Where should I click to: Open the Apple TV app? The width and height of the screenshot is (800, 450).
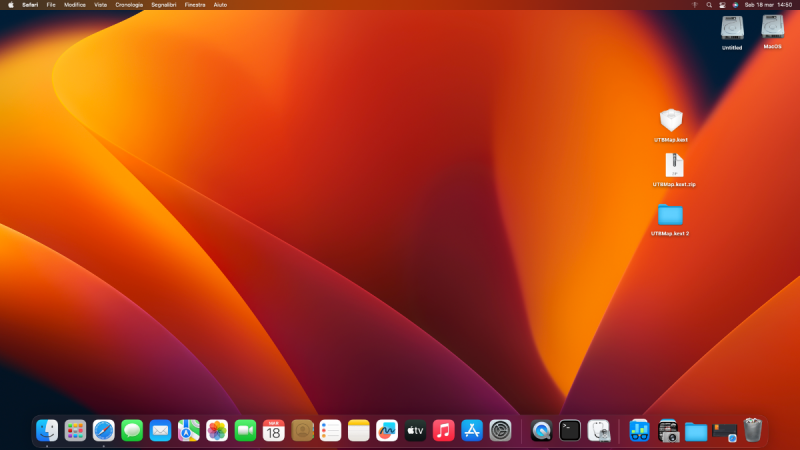[415, 430]
